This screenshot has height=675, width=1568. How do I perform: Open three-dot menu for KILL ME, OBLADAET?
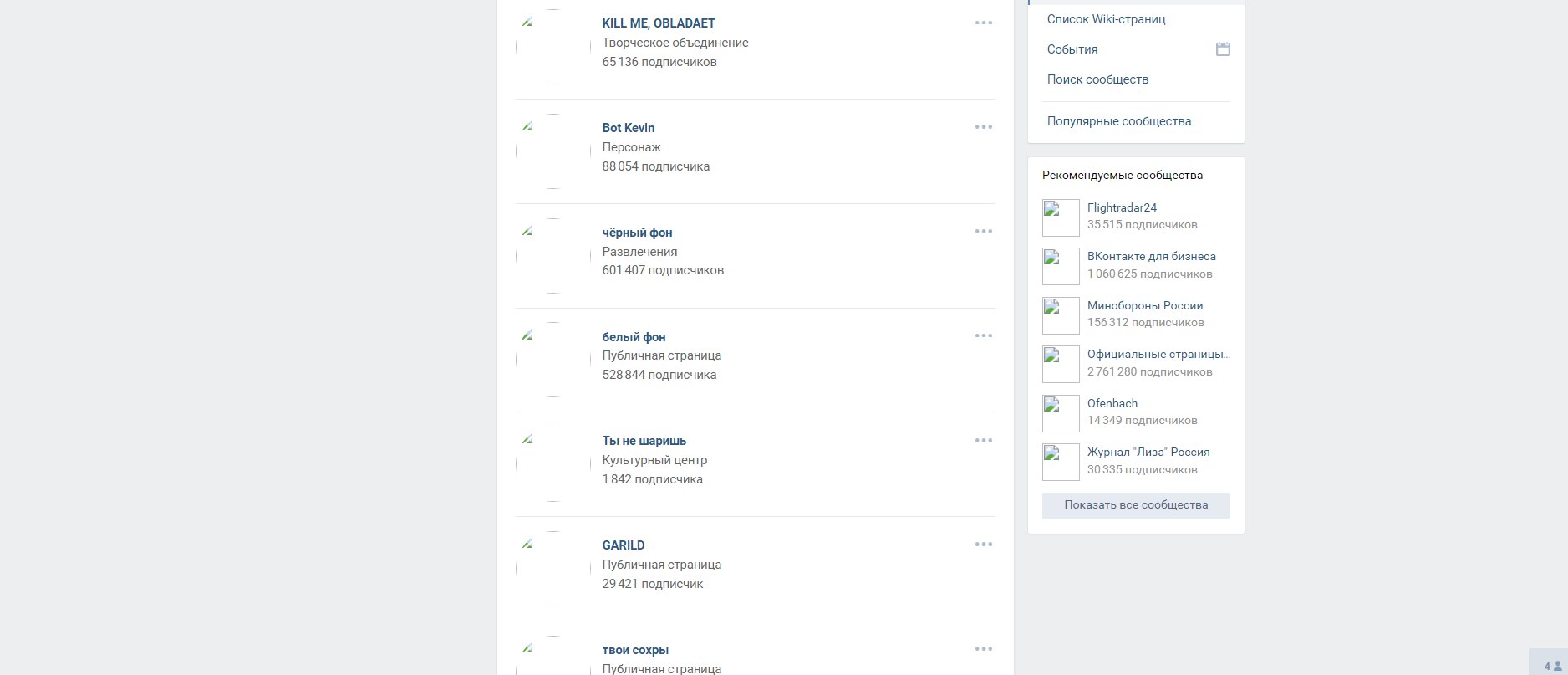[x=983, y=23]
